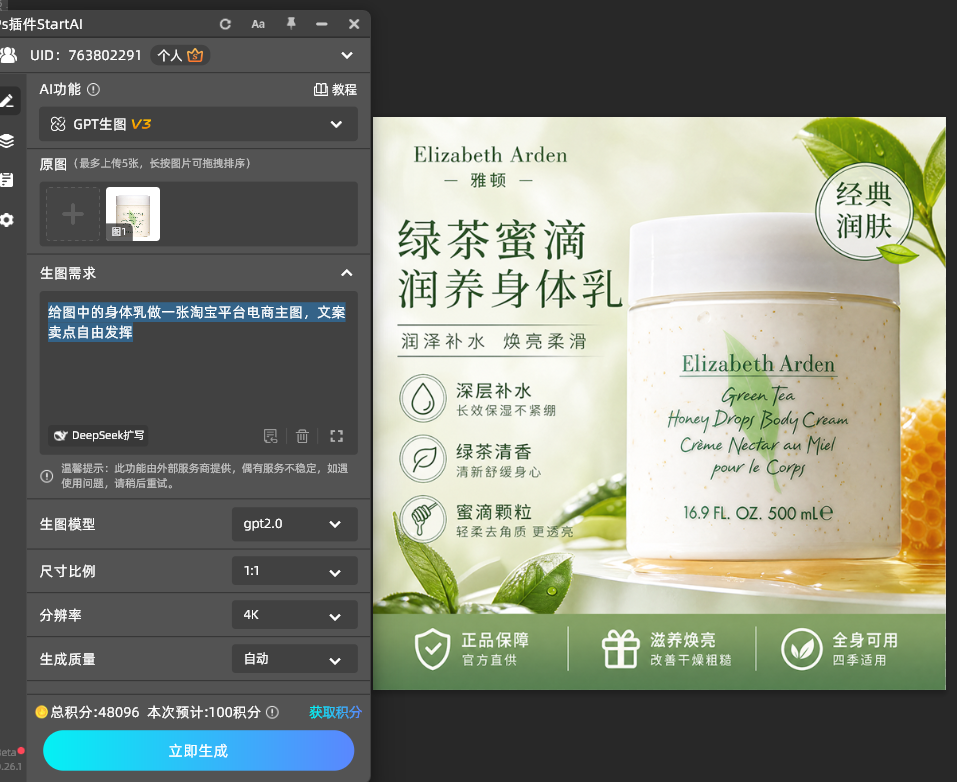Click the 立即生成 button
The height and width of the screenshot is (782, 957).
198,751
